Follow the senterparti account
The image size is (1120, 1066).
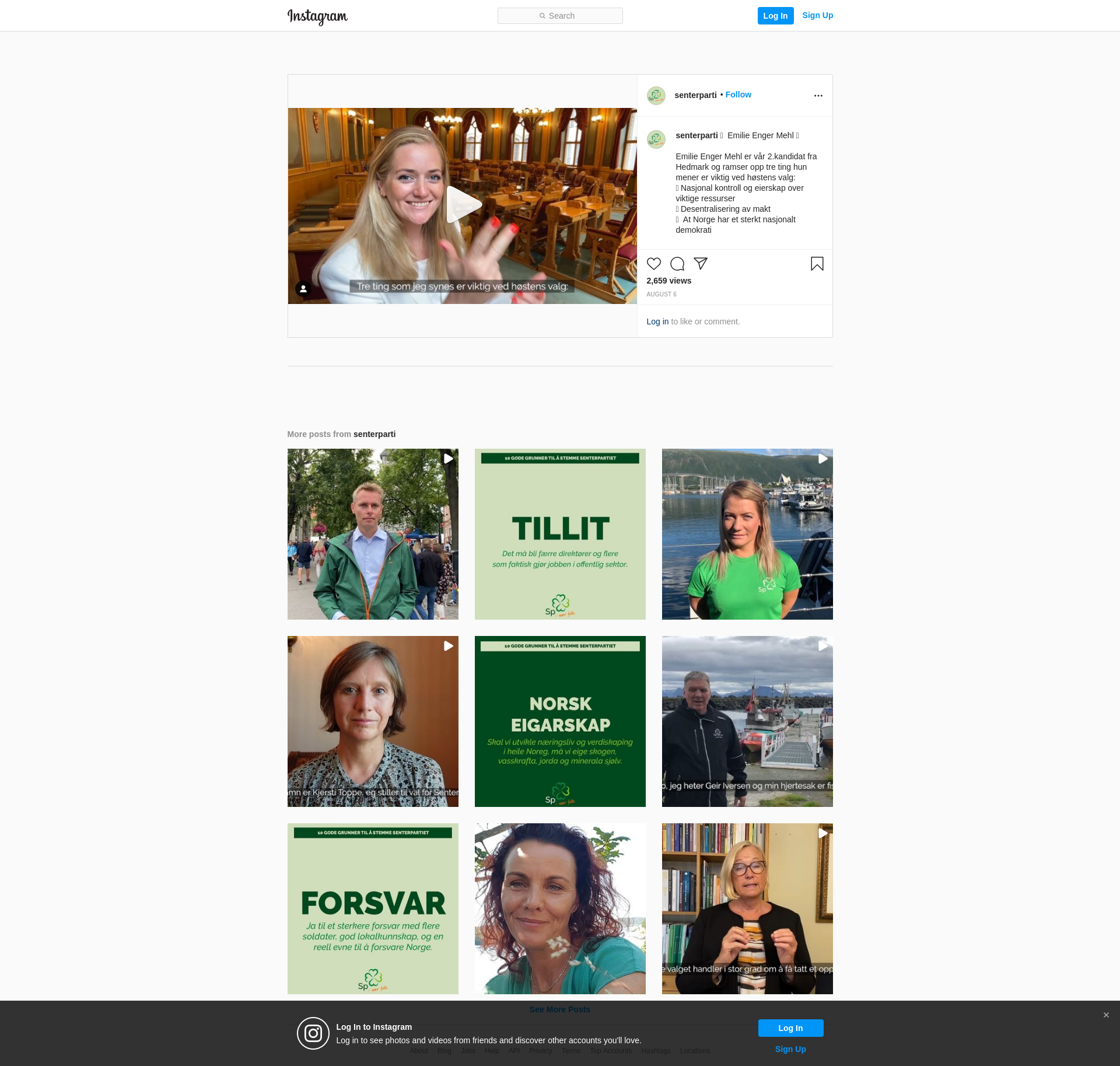(738, 95)
